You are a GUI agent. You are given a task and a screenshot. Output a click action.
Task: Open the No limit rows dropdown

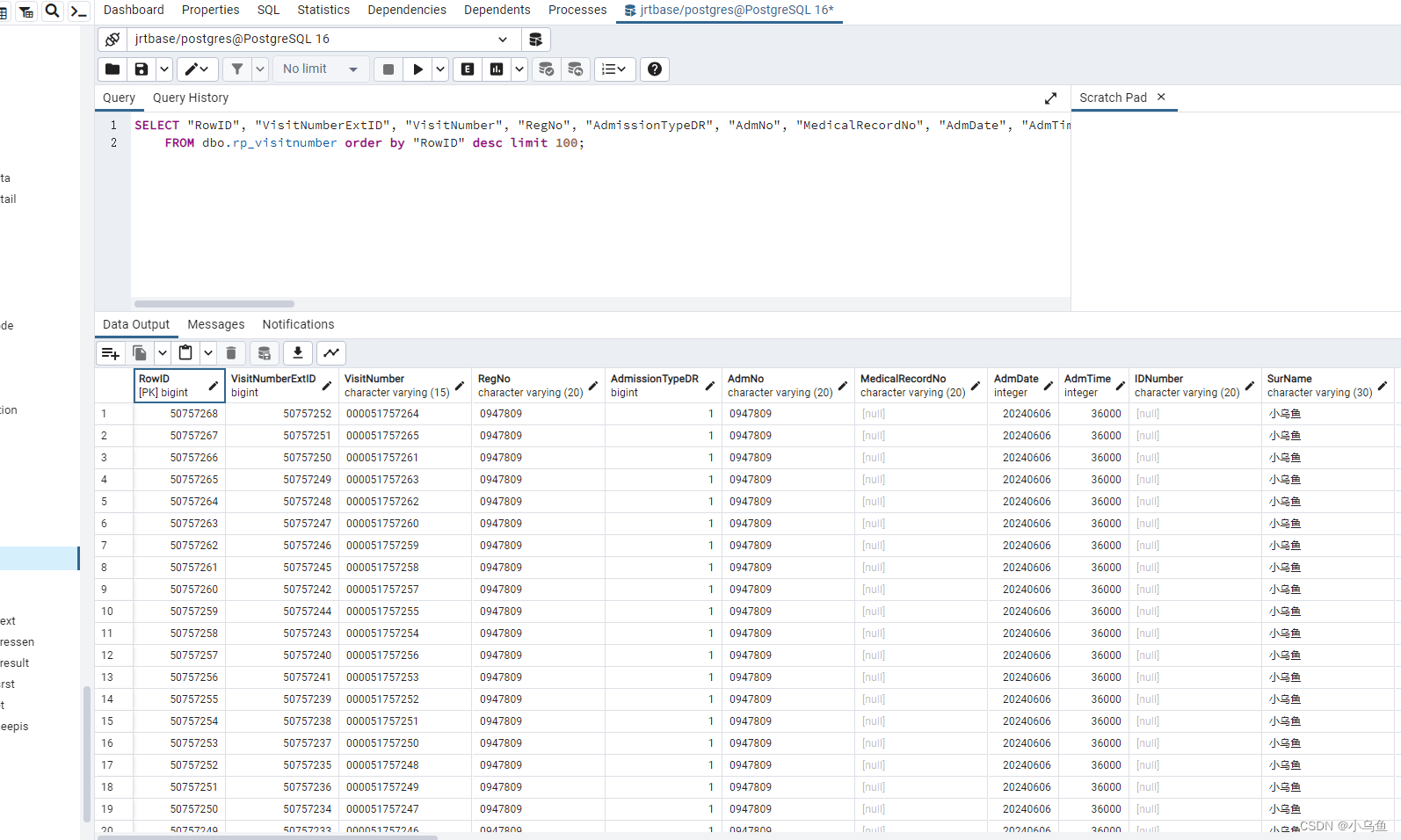click(320, 69)
